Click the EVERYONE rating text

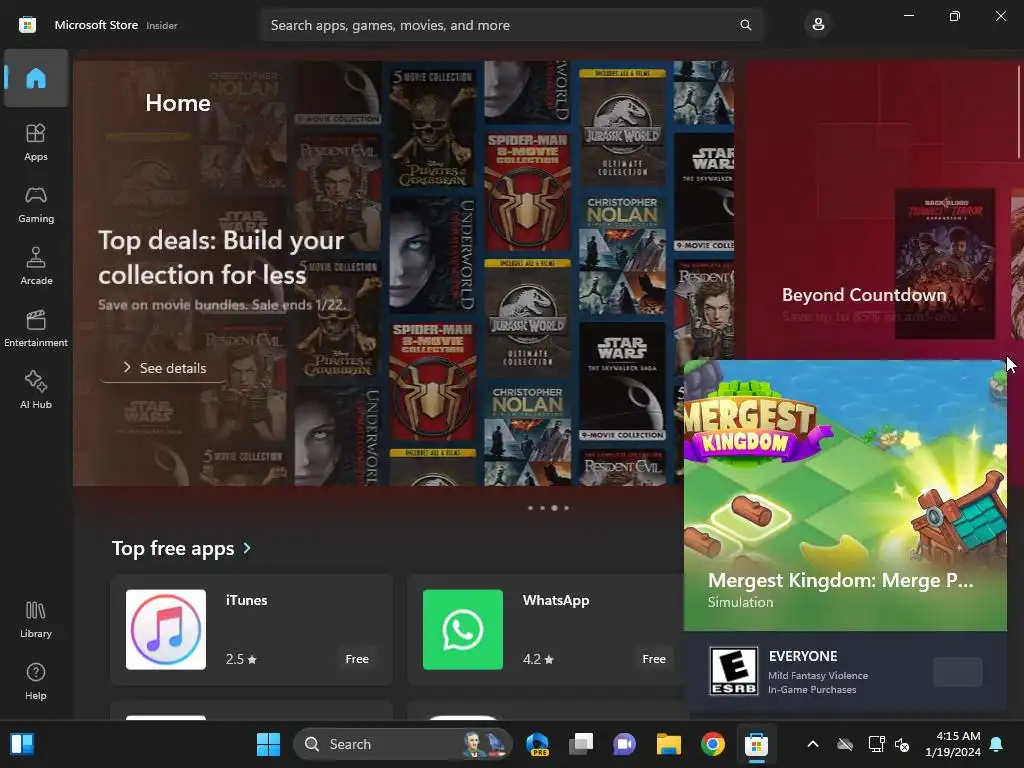803,656
